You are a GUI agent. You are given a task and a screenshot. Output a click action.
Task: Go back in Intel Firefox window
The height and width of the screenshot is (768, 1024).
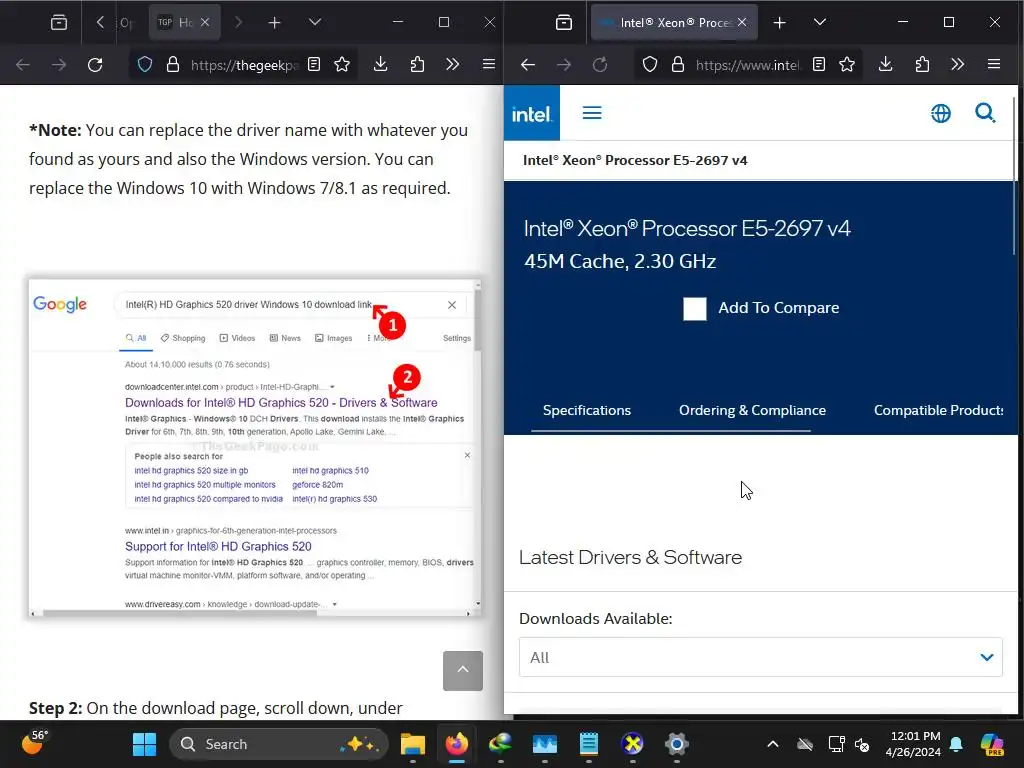point(528,65)
